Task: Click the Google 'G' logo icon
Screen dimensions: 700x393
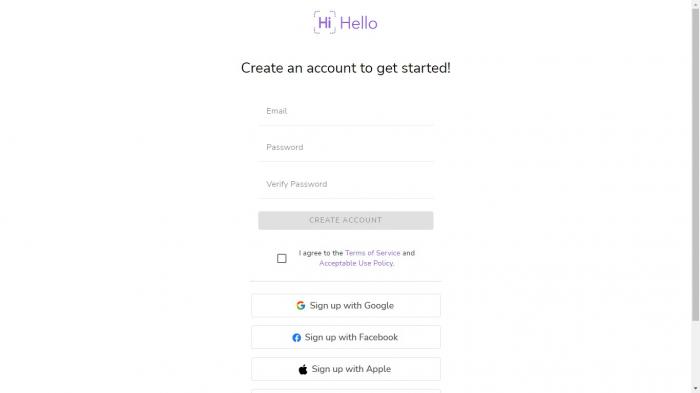Action: [300, 305]
